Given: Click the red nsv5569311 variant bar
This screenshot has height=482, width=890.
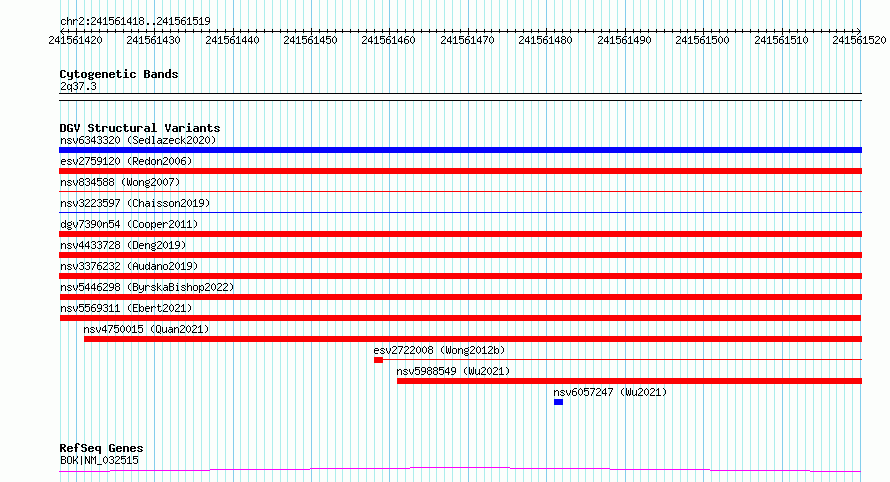Looking at the screenshot, I should (x=460, y=318).
